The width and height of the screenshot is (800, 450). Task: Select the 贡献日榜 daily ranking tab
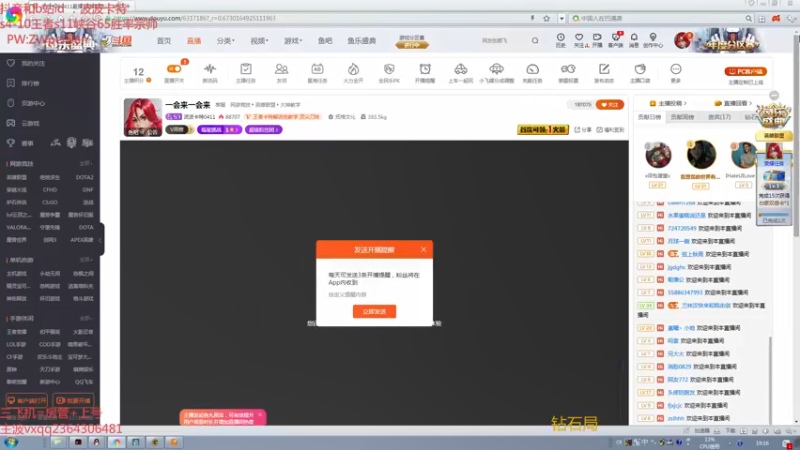649,117
